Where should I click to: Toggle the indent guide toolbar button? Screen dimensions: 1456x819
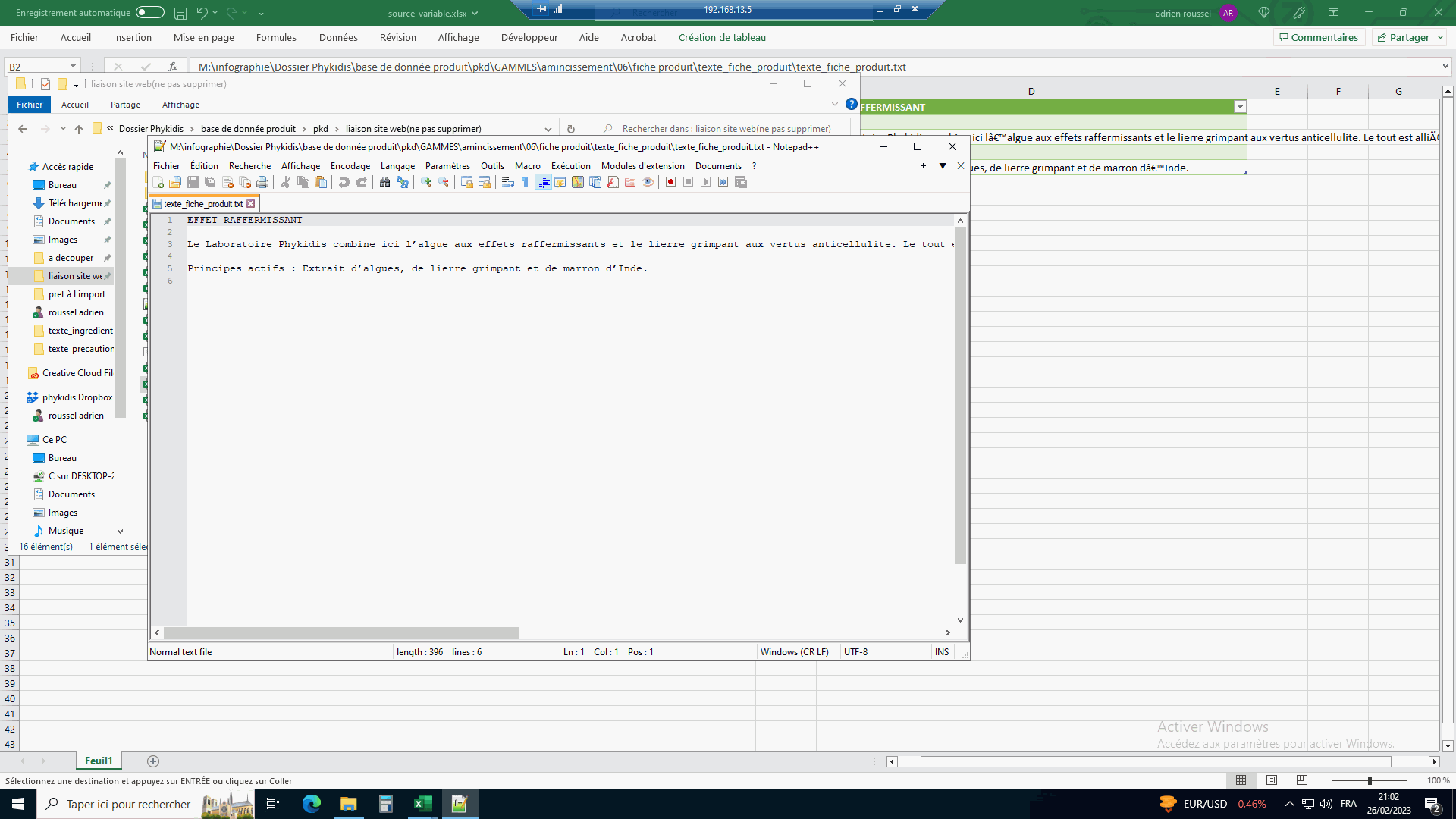click(543, 182)
